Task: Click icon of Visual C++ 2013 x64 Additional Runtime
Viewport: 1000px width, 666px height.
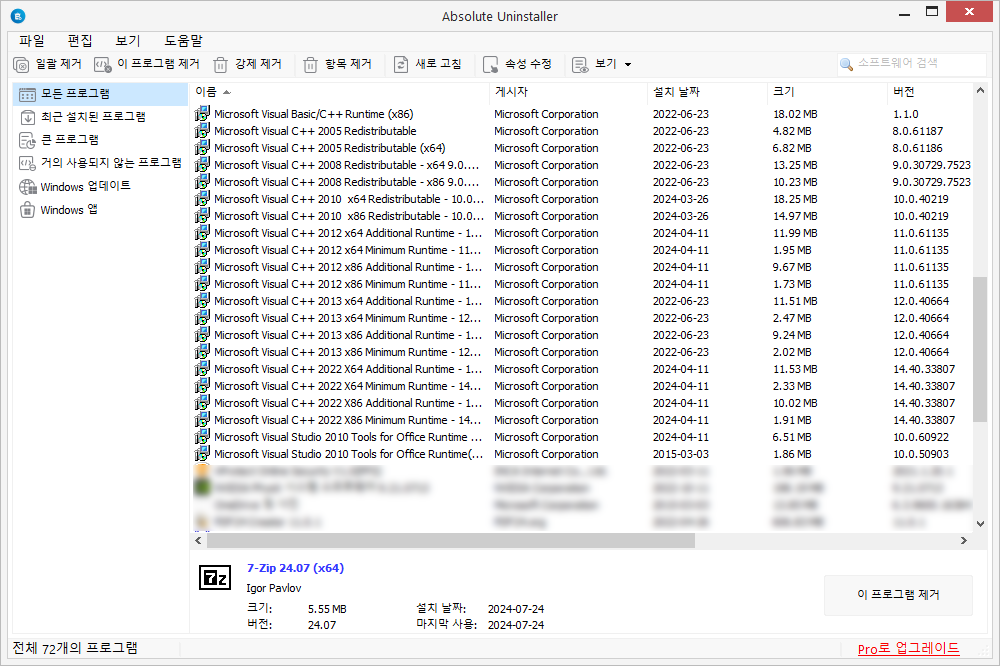Action: (x=202, y=300)
